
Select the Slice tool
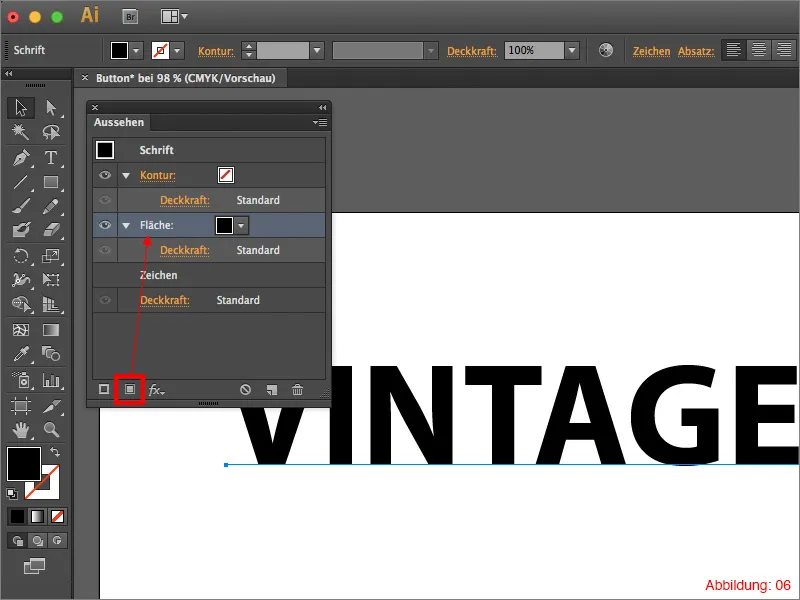point(51,406)
